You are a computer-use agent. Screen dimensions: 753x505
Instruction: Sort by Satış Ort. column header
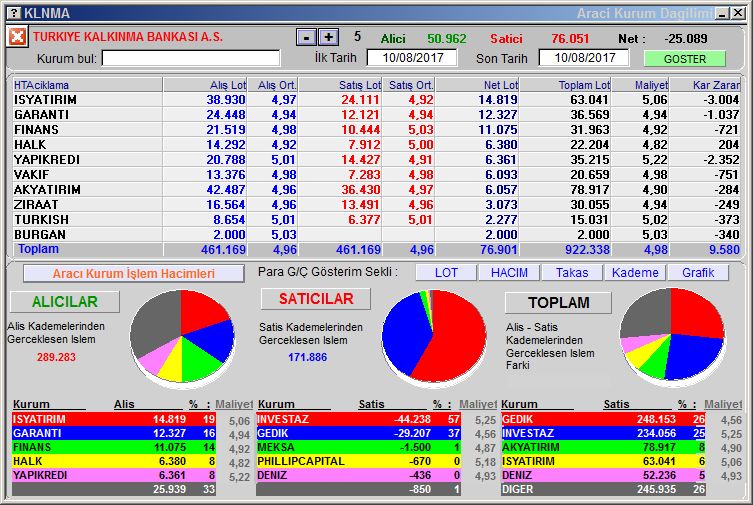408,85
